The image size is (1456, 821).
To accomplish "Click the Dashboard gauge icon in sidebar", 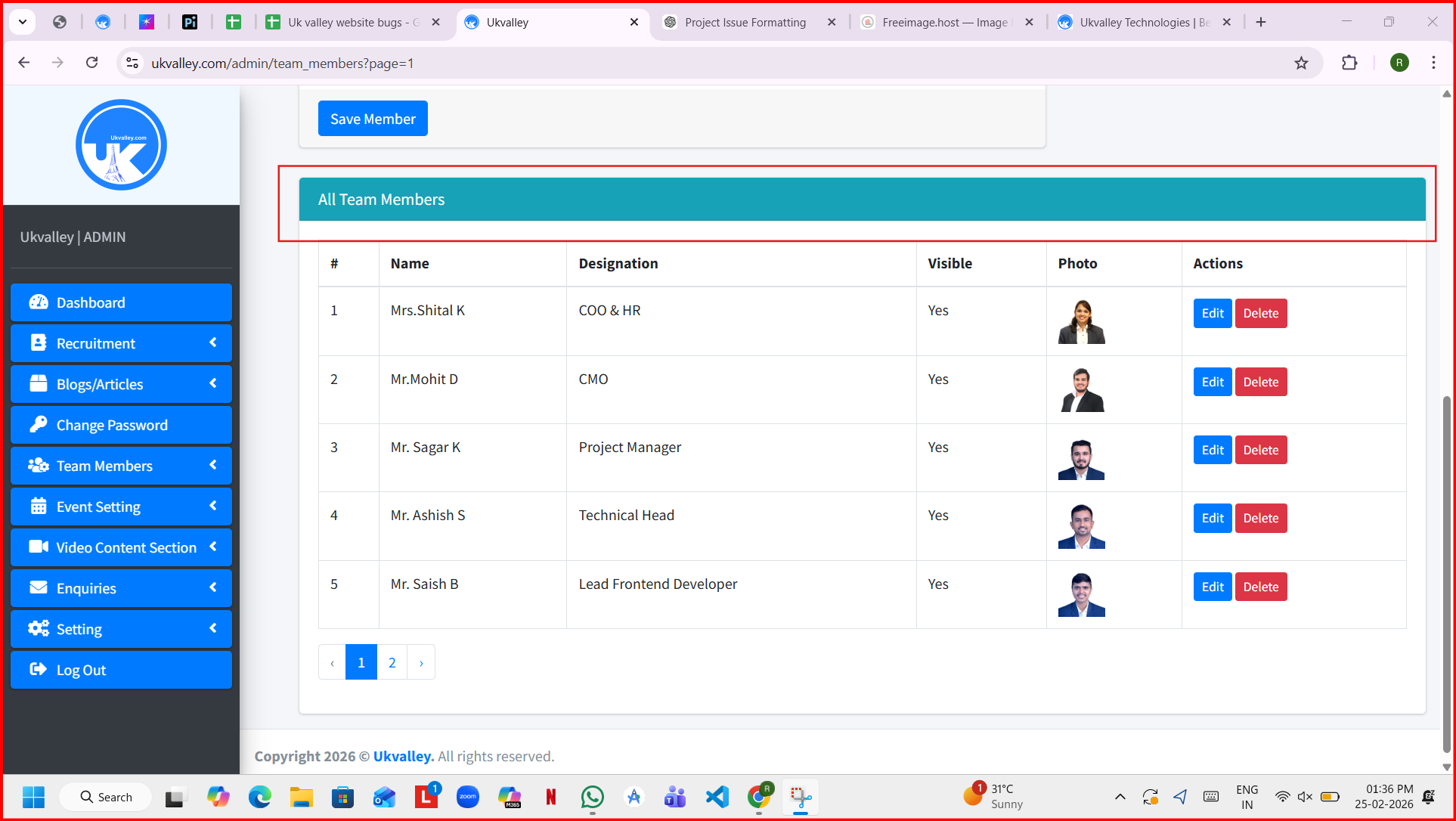I will [39, 302].
